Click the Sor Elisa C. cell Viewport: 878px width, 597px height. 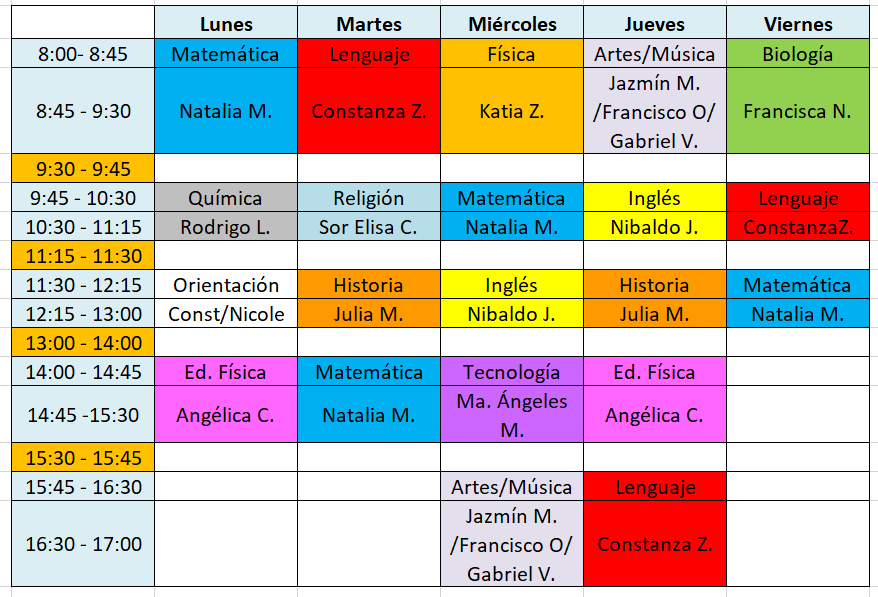click(369, 227)
